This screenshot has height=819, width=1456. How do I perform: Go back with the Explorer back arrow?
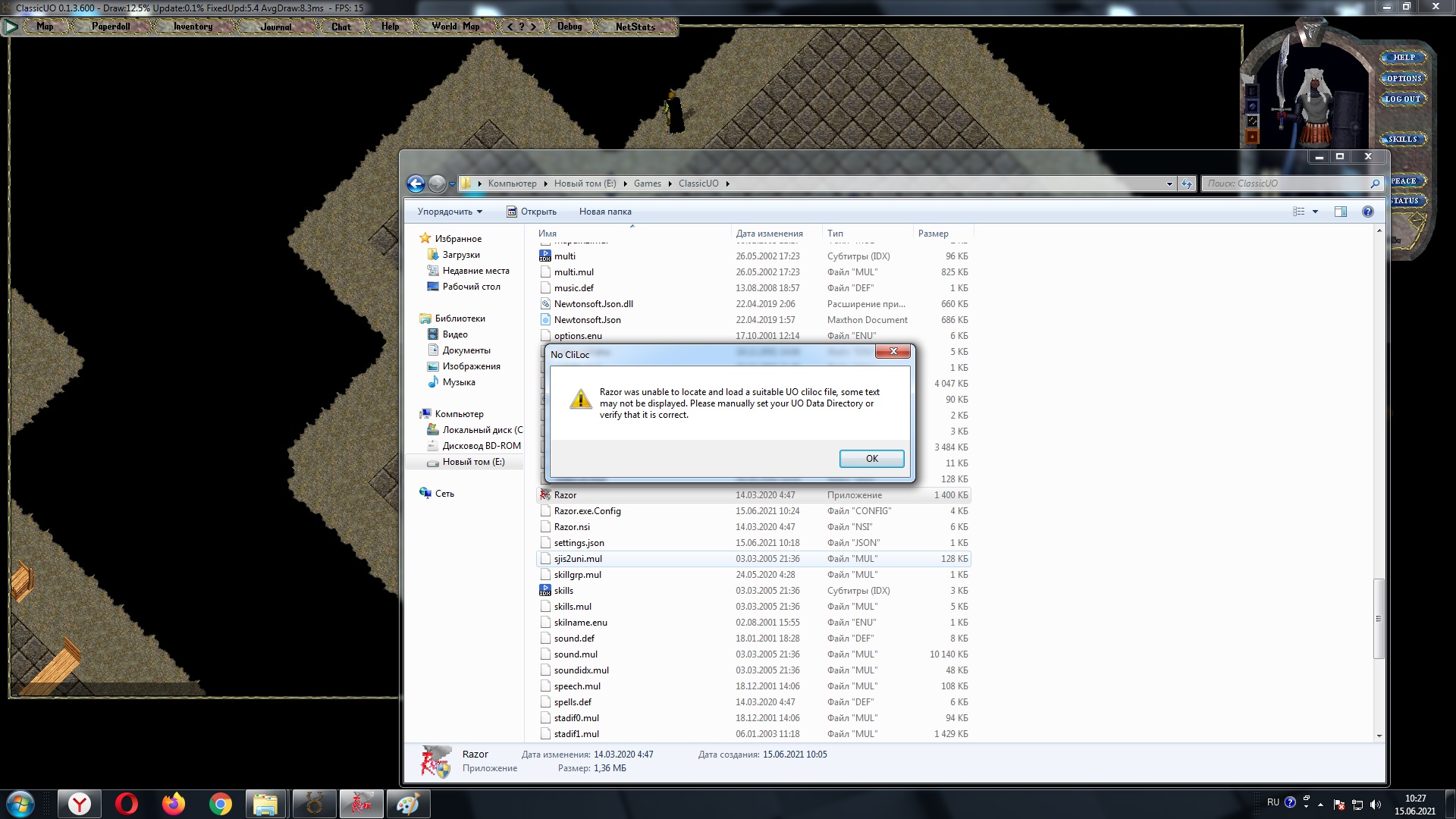[416, 184]
